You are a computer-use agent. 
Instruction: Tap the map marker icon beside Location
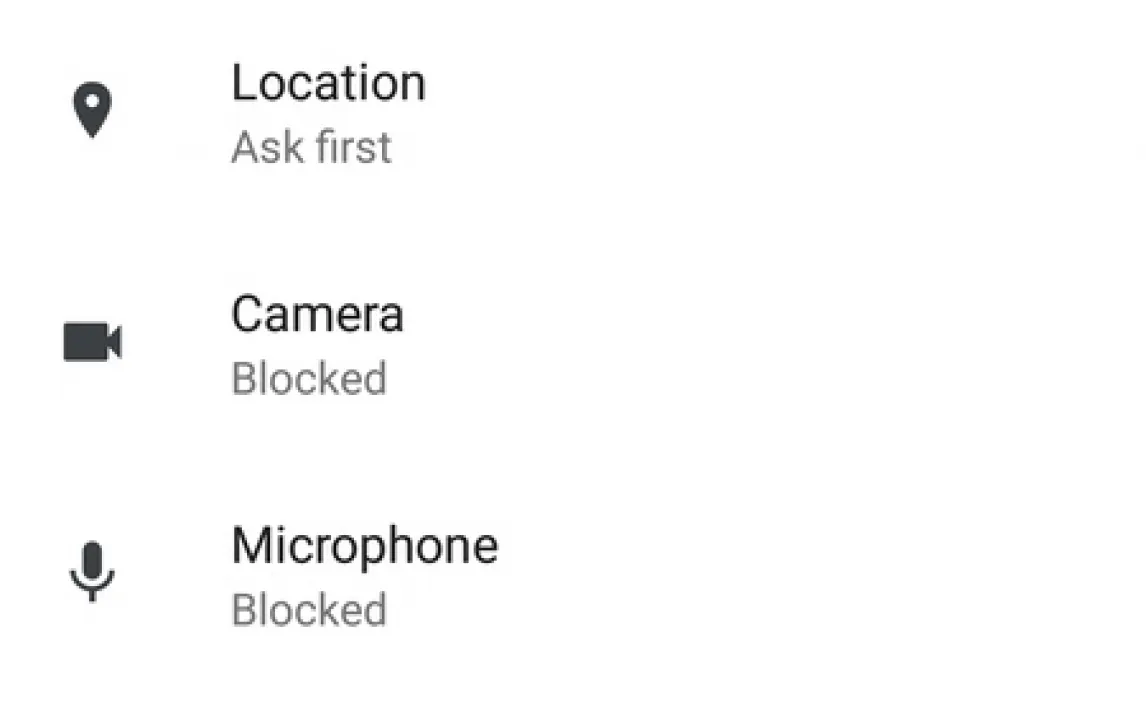pyautogui.click(x=92, y=110)
